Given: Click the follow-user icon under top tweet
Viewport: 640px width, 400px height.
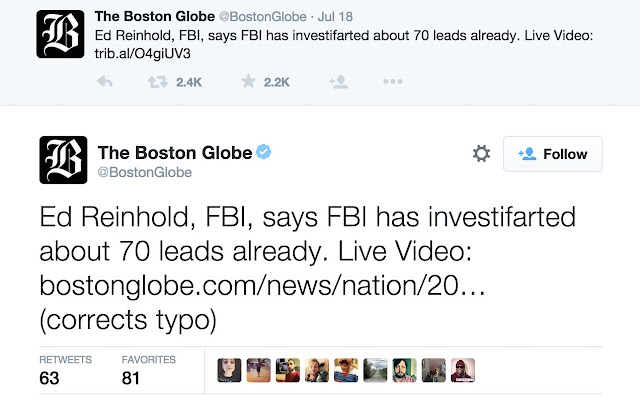Looking at the screenshot, I should click(x=339, y=82).
